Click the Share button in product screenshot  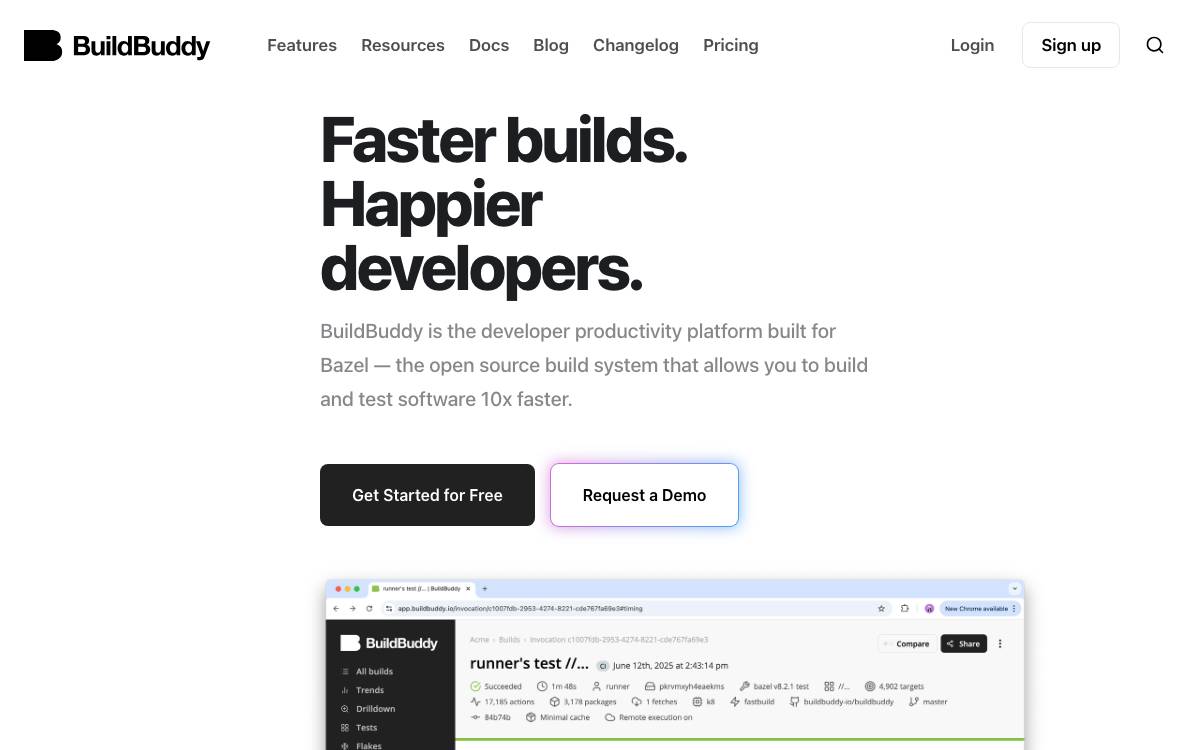click(963, 644)
